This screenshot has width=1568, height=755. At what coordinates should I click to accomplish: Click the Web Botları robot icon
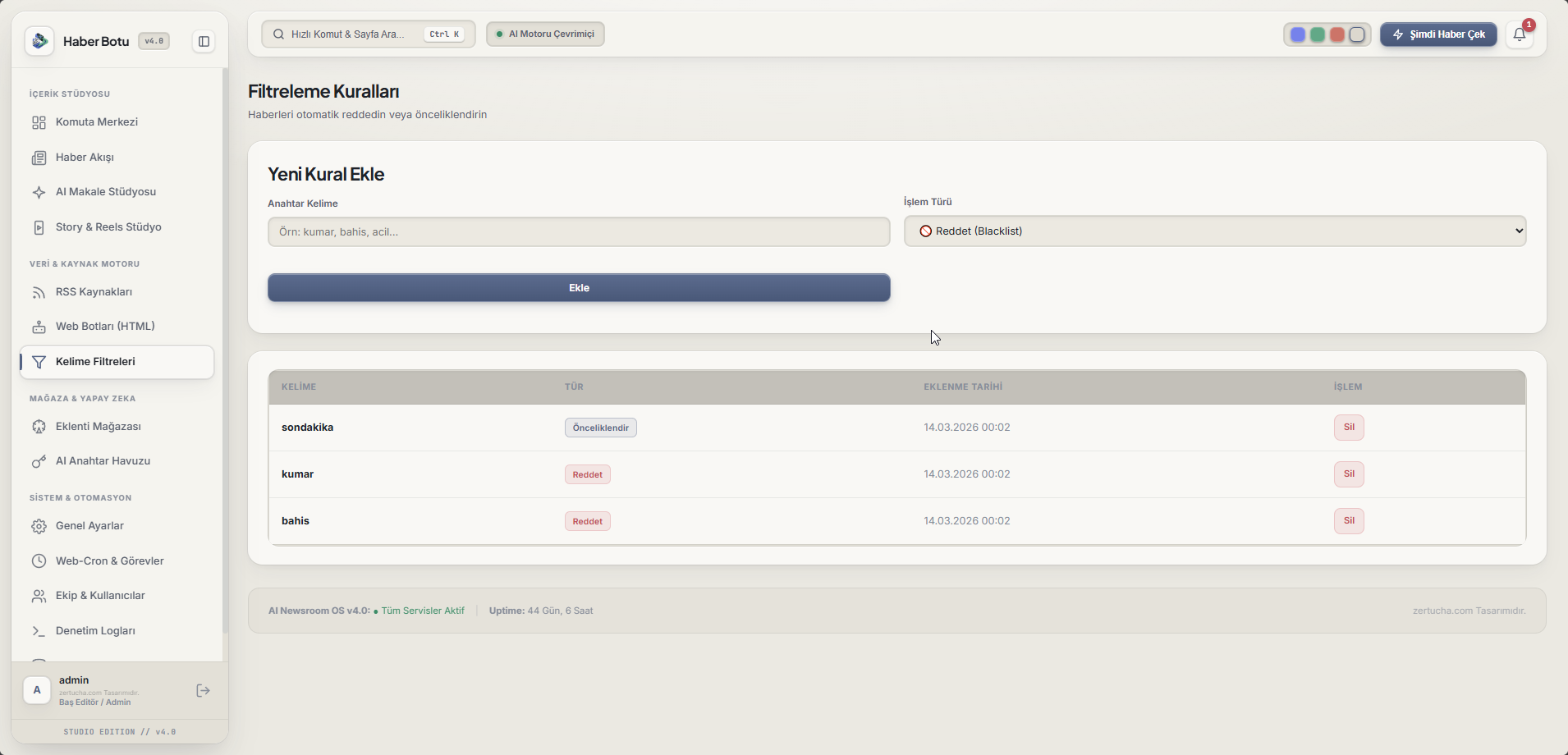tap(39, 327)
